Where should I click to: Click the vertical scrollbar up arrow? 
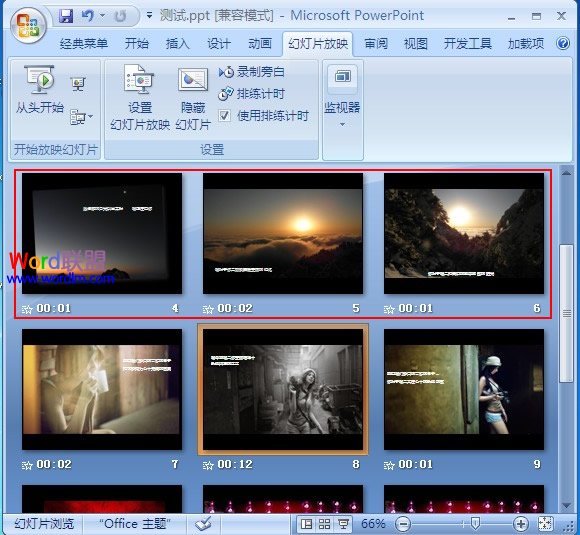(566, 172)
